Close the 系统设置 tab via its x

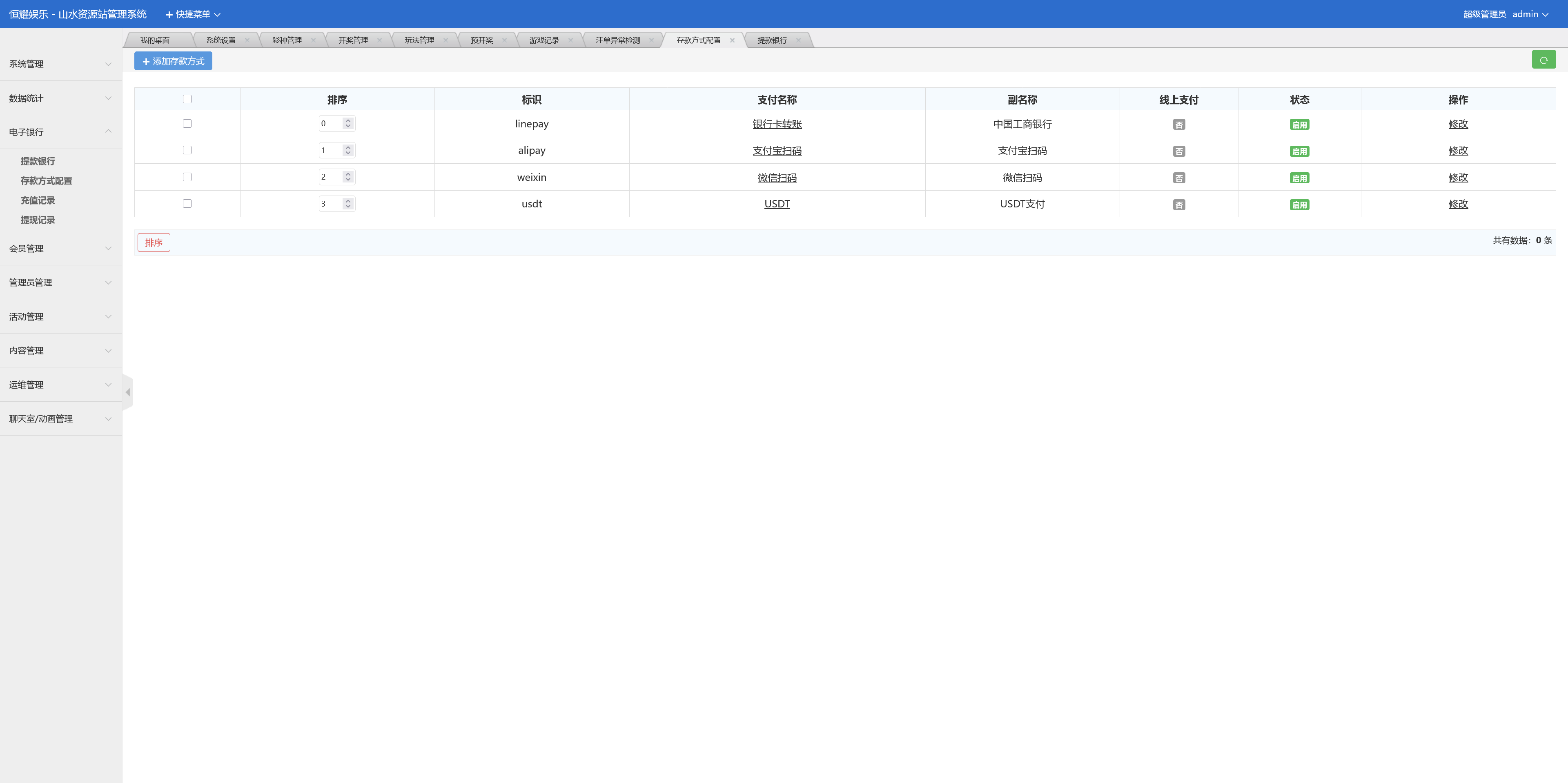point(247,40)
